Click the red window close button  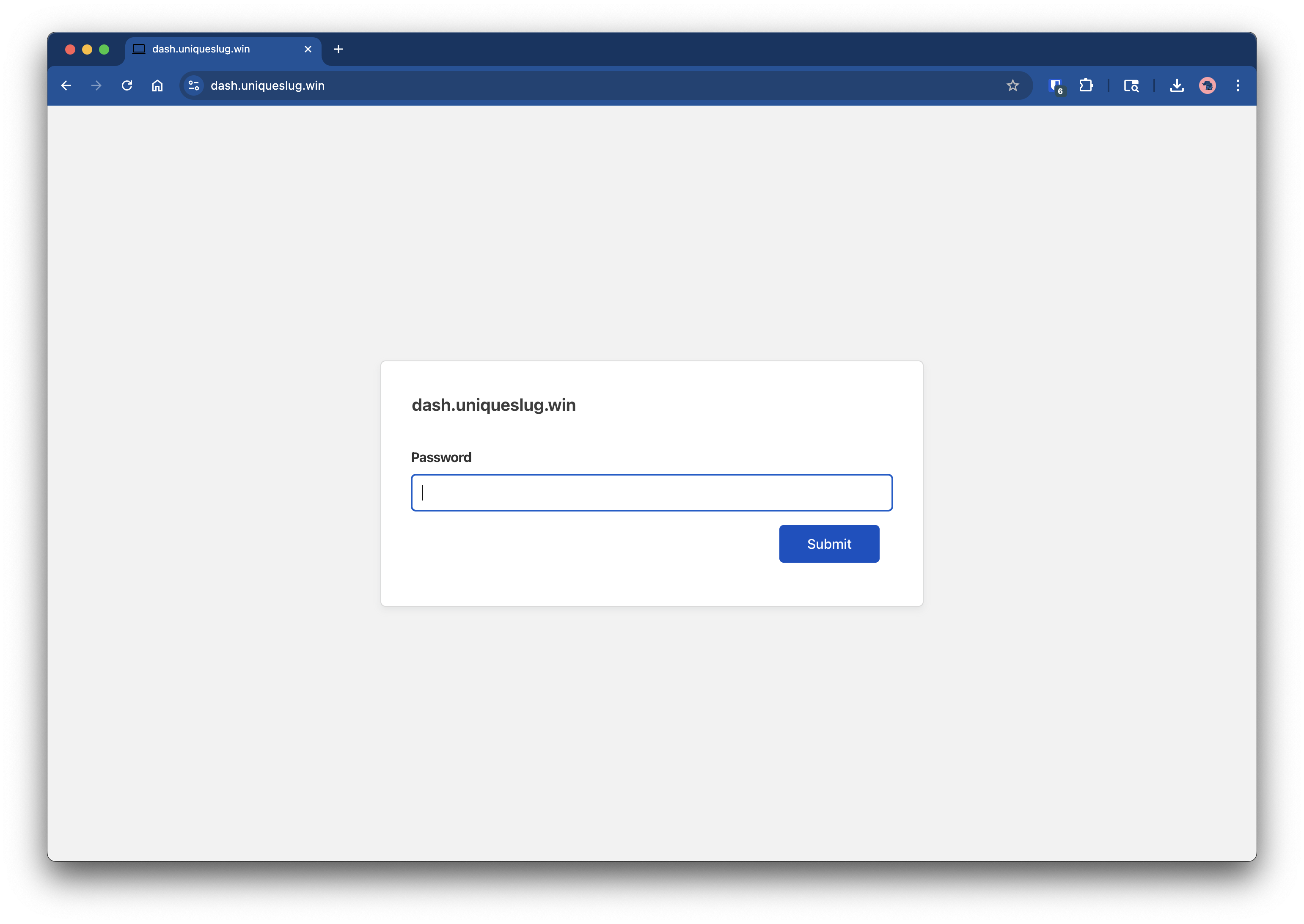click(71, 49)
